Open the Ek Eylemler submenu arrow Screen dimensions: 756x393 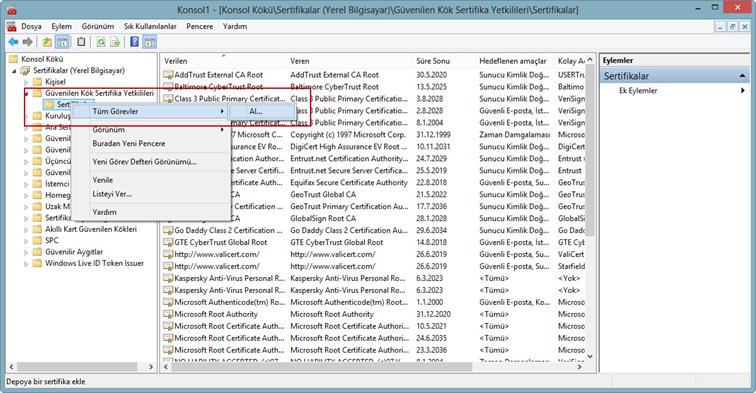click(x=742, y=91)
